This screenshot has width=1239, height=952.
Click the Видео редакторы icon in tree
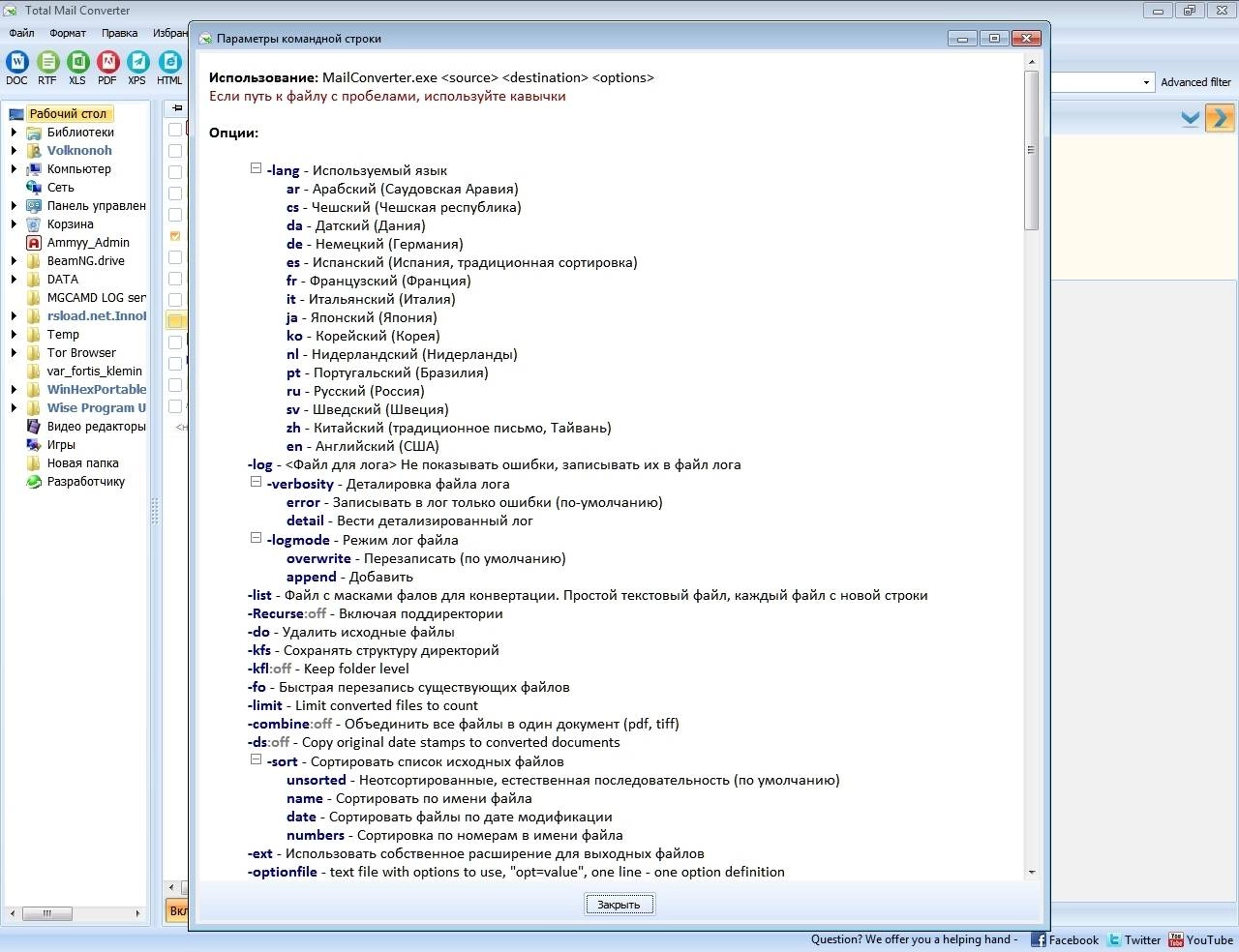pos(34,427)
